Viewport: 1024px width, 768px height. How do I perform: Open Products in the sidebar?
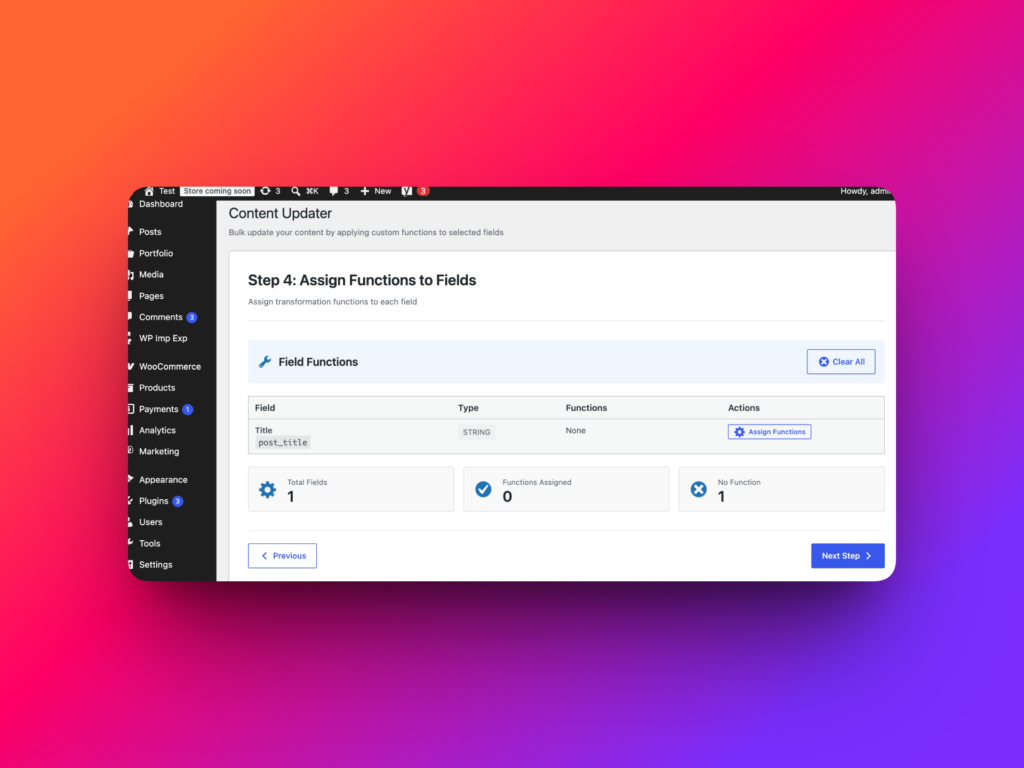(x=157, y=388)
